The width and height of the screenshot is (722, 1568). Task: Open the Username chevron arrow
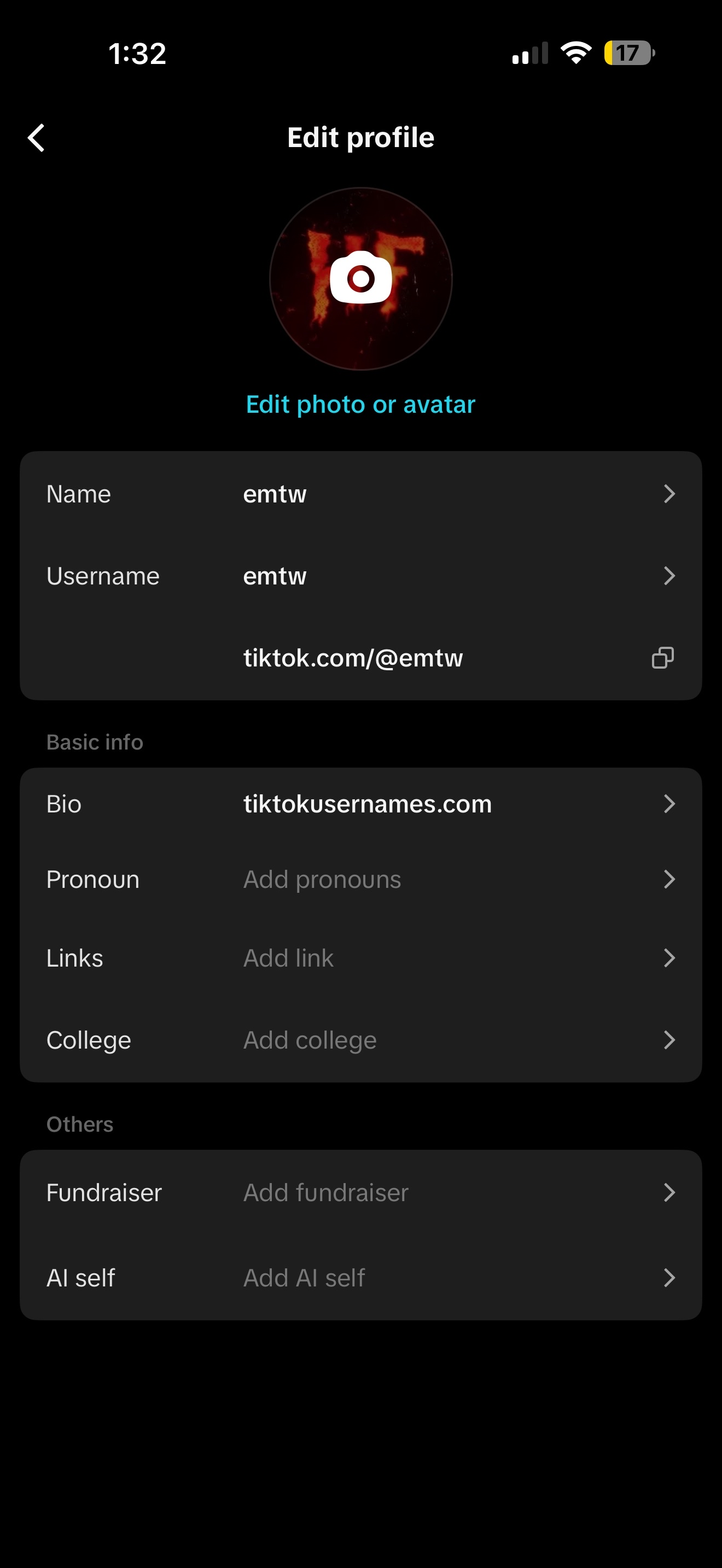(669, 576)
